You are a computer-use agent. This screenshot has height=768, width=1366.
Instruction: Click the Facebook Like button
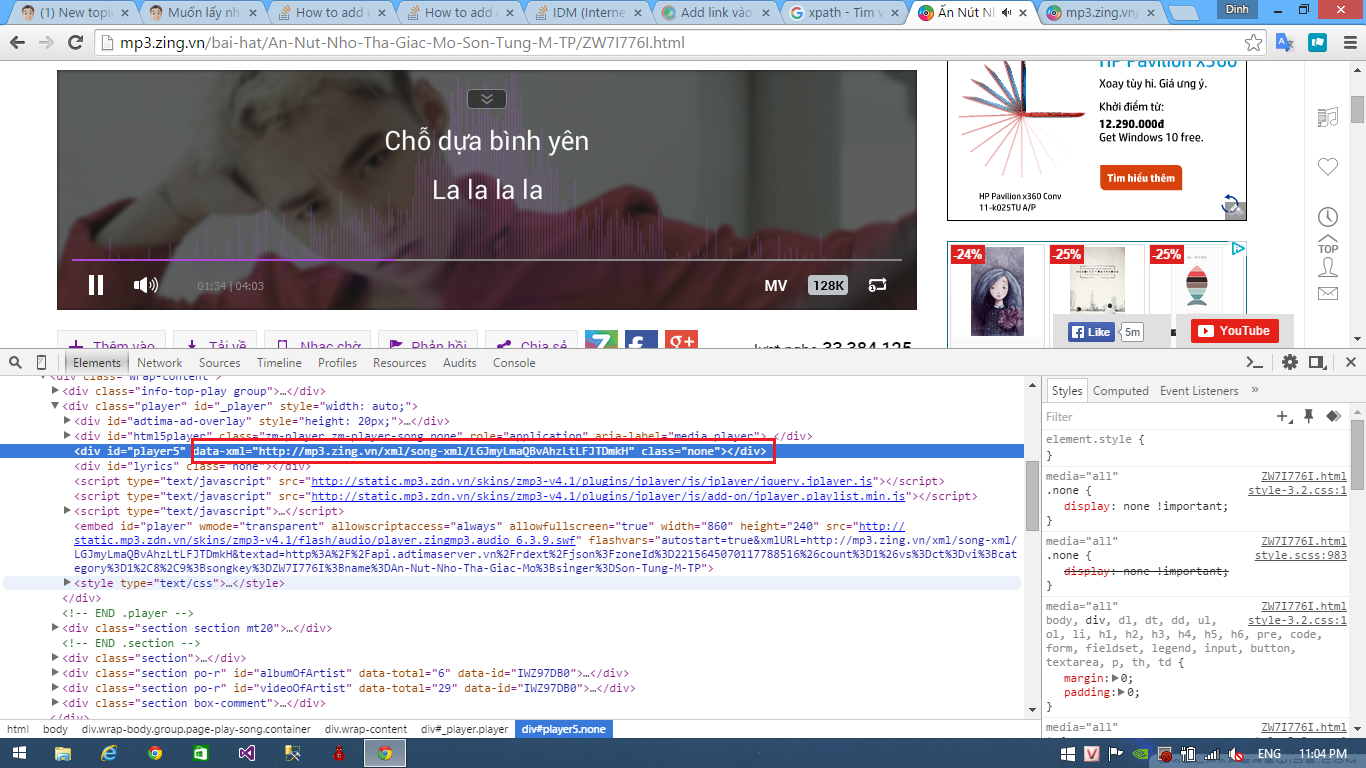pos(1091,332)
